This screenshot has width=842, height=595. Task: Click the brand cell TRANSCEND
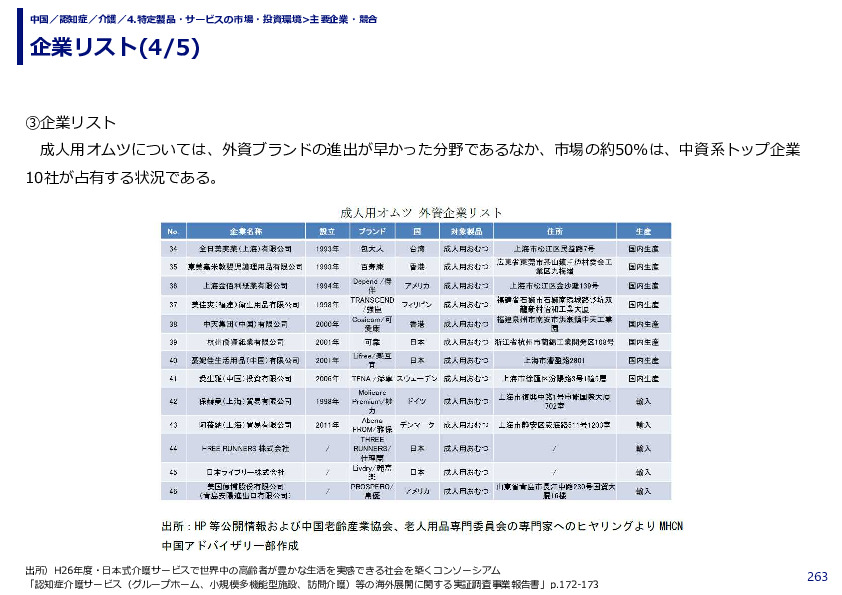point(372,304)
